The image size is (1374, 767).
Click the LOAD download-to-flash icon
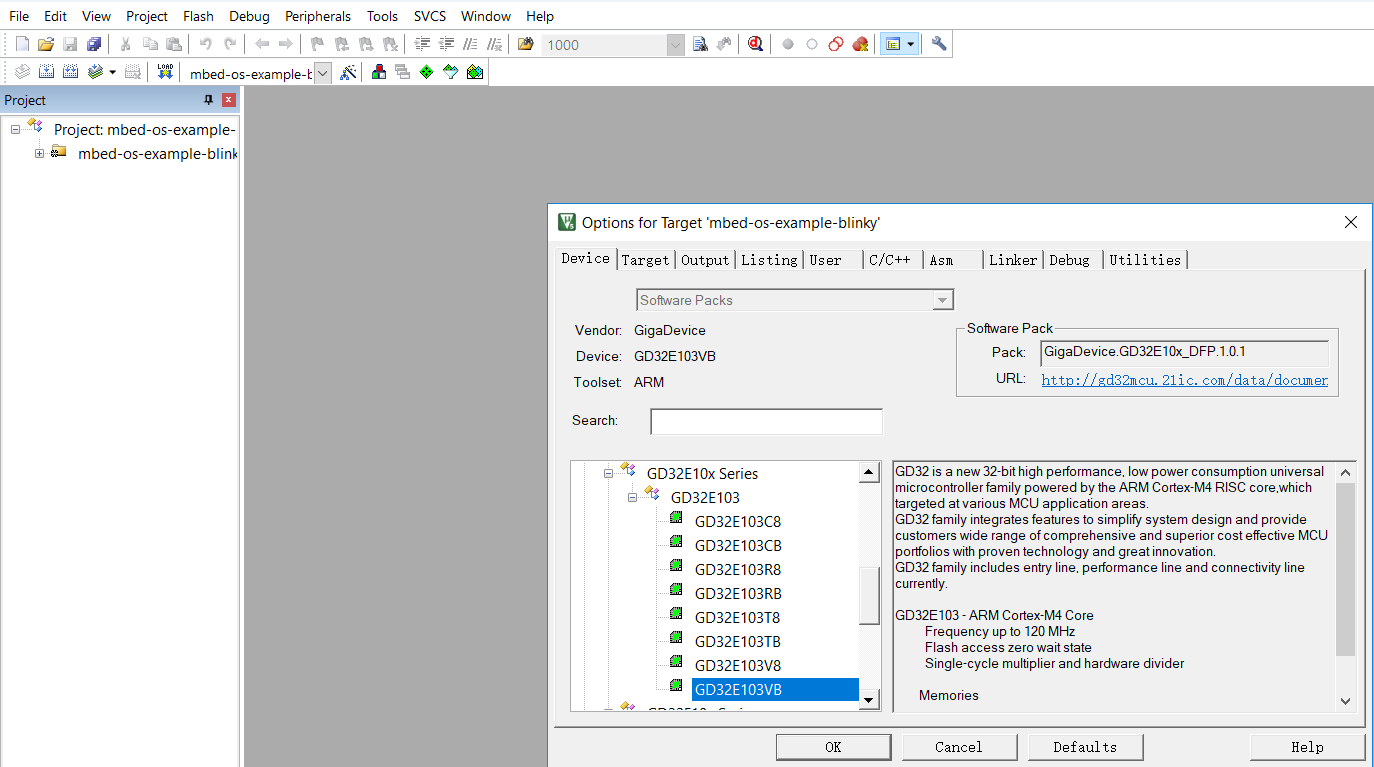coord(165,72)
